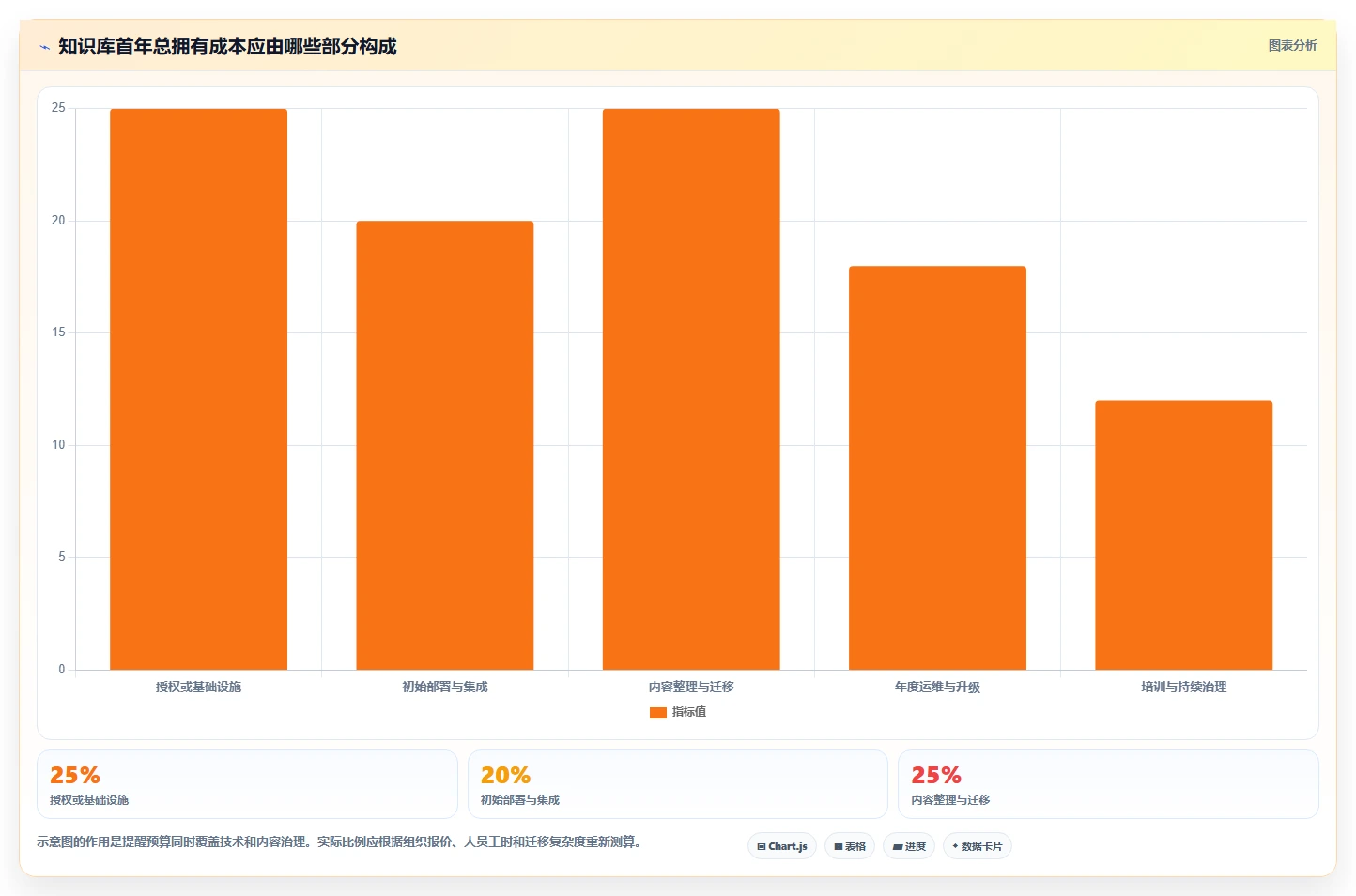The image size is (1356, 896).
Task: Click the 数据卡片 tag
Action: (x=978, y=846)
